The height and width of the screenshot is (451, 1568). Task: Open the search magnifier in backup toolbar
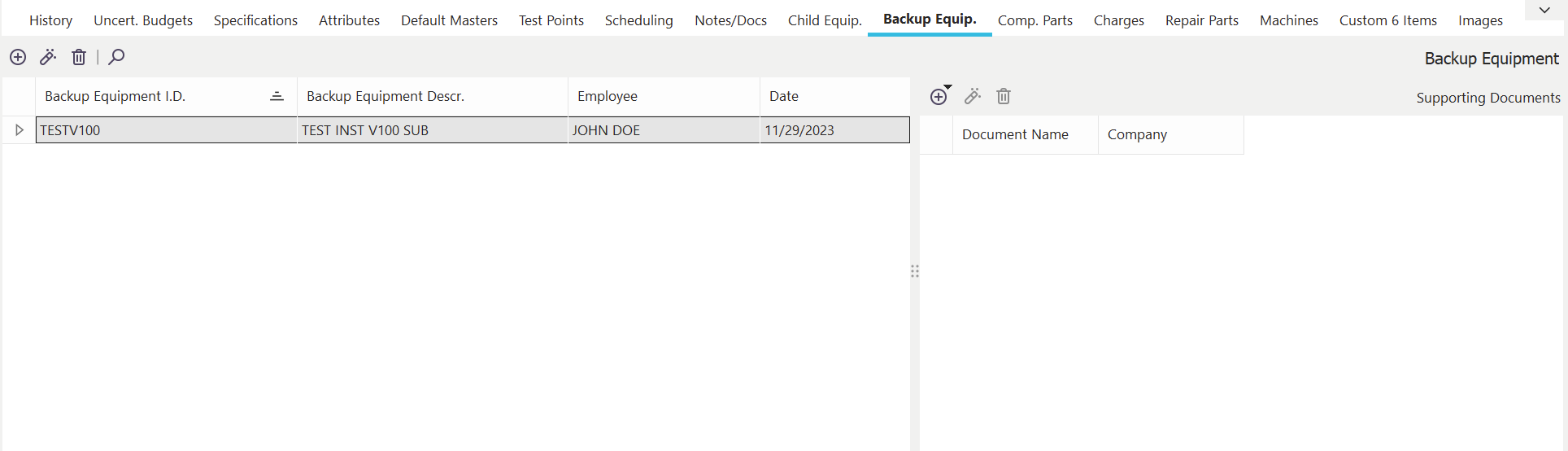[116, 57]
